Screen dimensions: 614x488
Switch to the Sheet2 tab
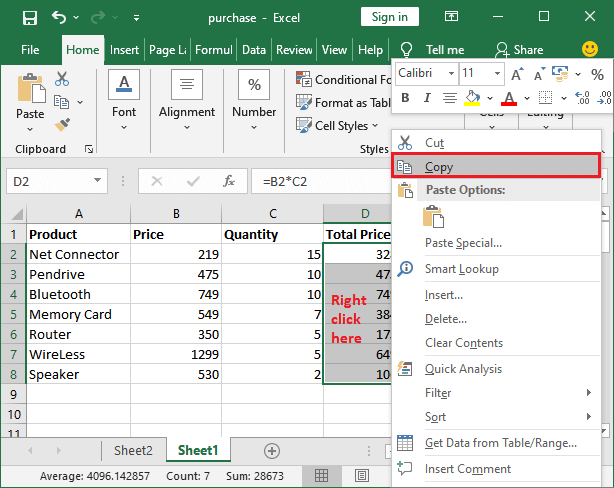tap(133, 450)
